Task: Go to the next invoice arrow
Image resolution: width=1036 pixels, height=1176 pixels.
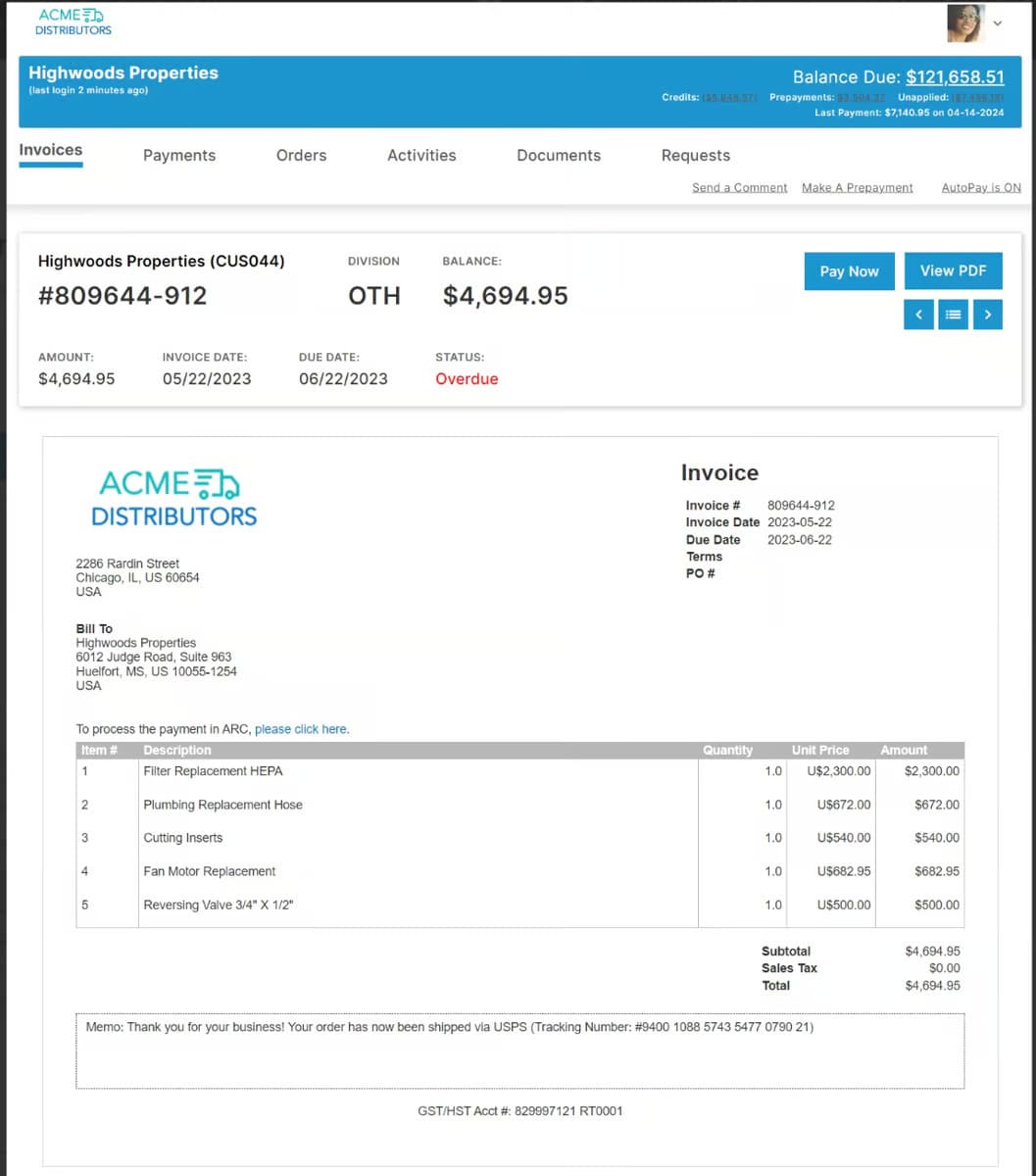Action: click(988, 315)
